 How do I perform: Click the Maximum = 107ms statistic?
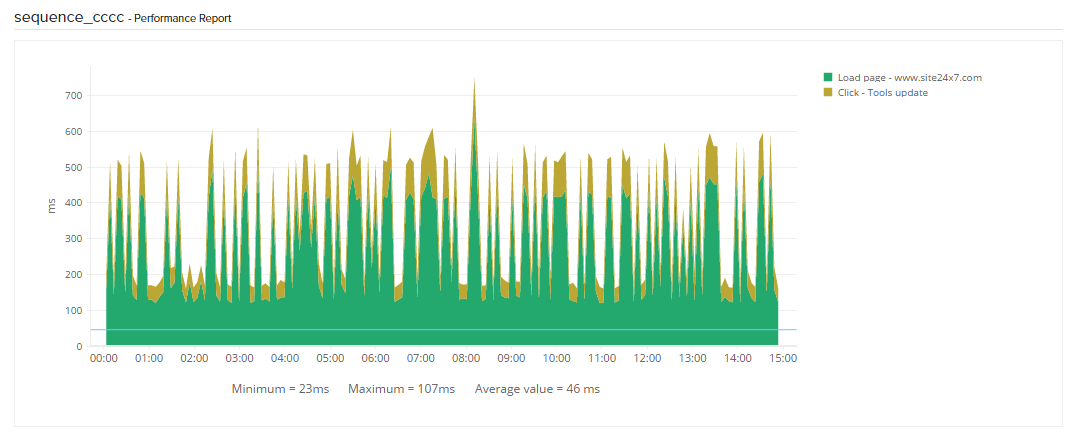click(401, 389)
